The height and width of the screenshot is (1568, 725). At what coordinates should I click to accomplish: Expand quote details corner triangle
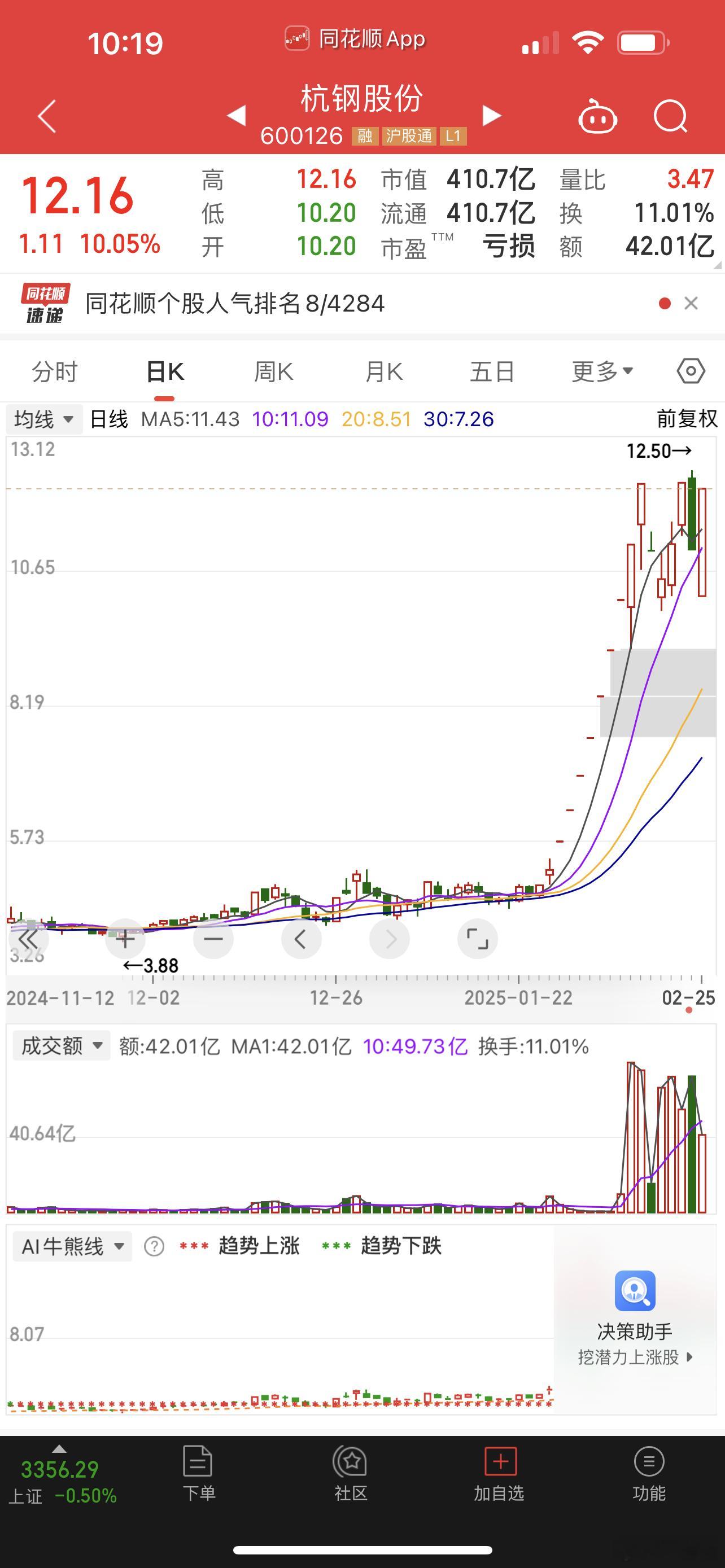pos(717,265)
